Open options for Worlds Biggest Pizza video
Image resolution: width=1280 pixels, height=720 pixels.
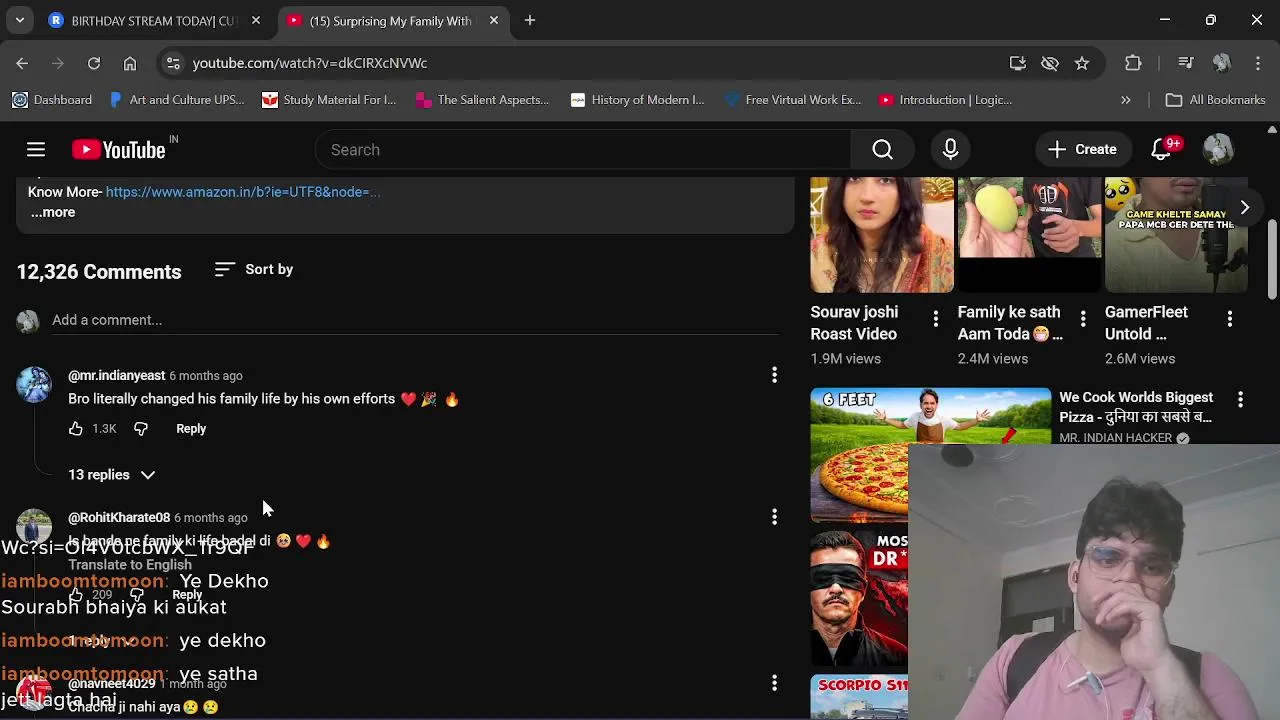pos(1240,399)
